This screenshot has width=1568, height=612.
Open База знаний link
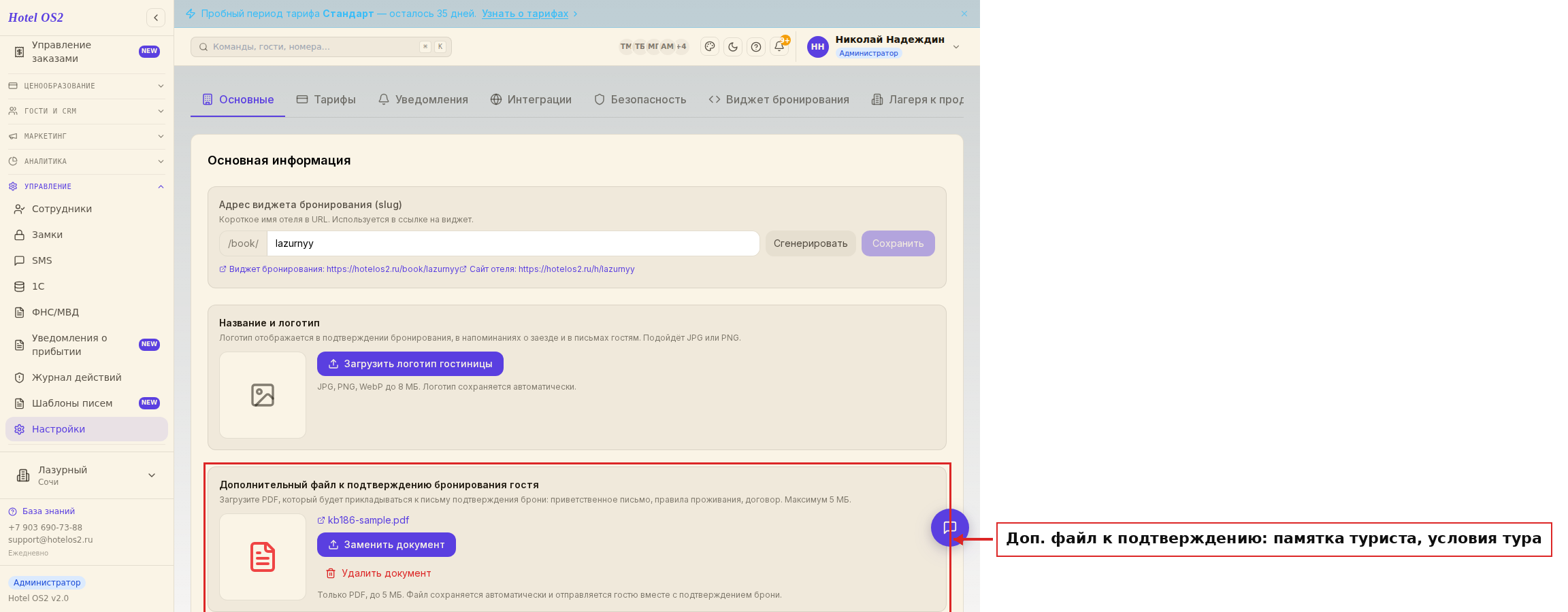click(42, 511)
